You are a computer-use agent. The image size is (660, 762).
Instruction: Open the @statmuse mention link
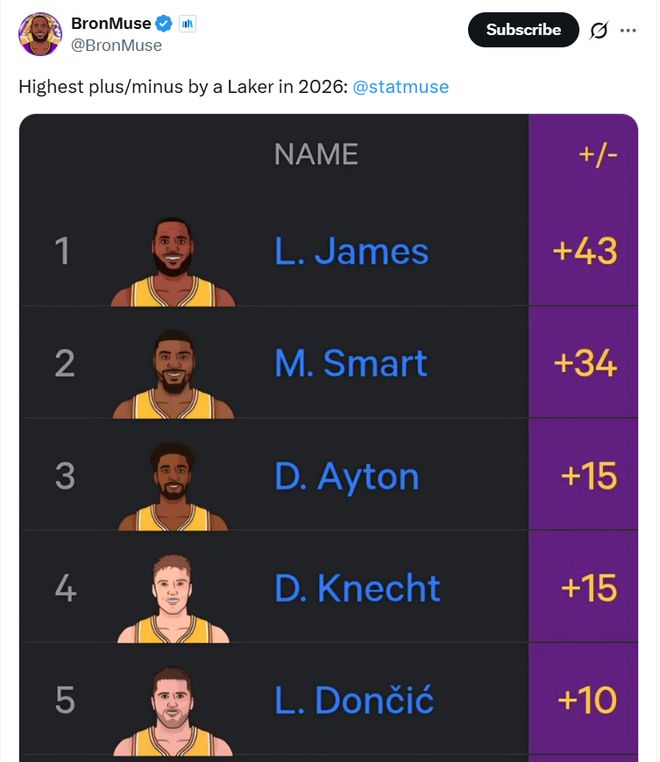401,87
